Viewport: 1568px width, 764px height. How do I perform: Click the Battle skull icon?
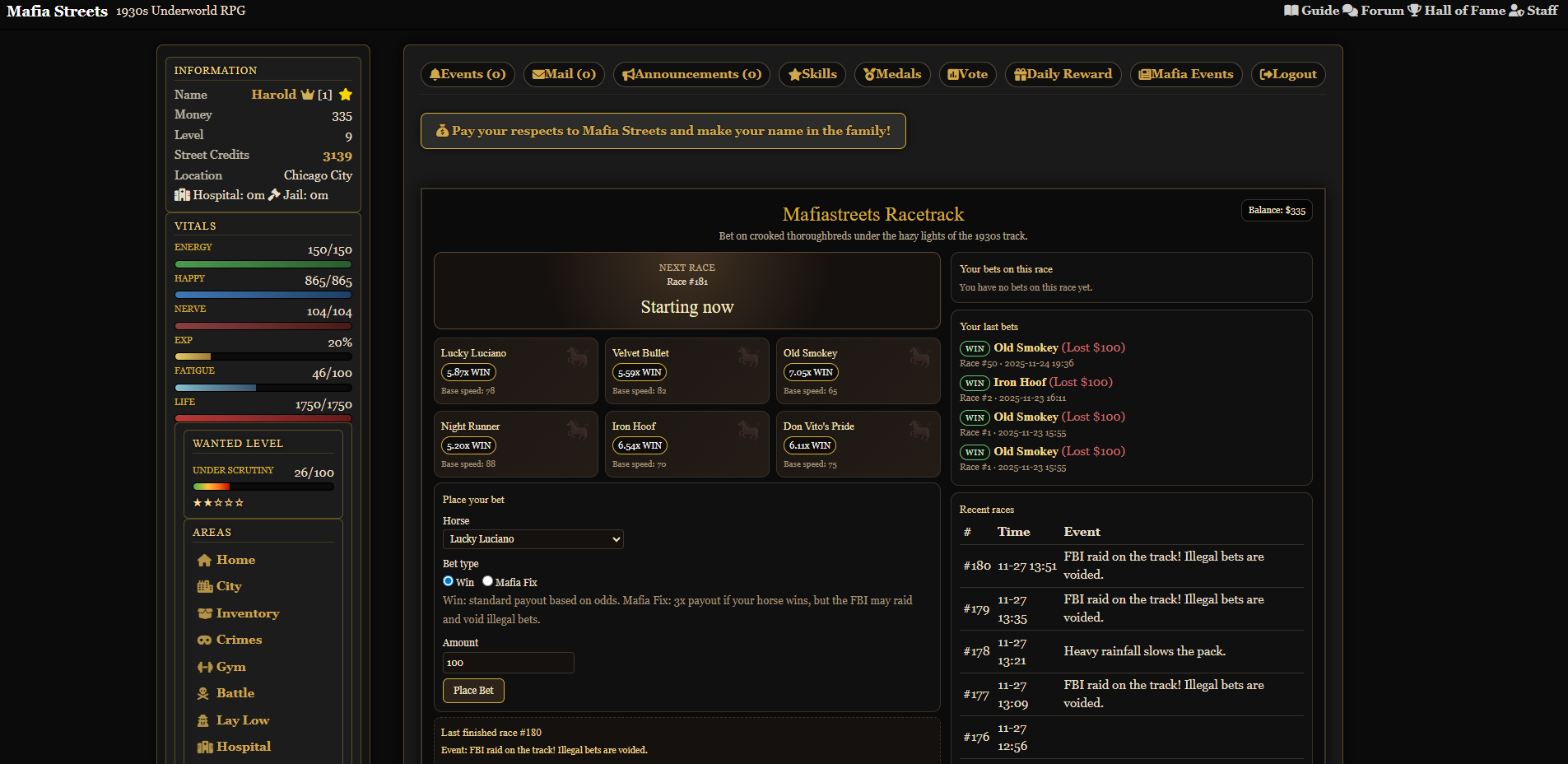pyautogui.click(x=203, y=694)
